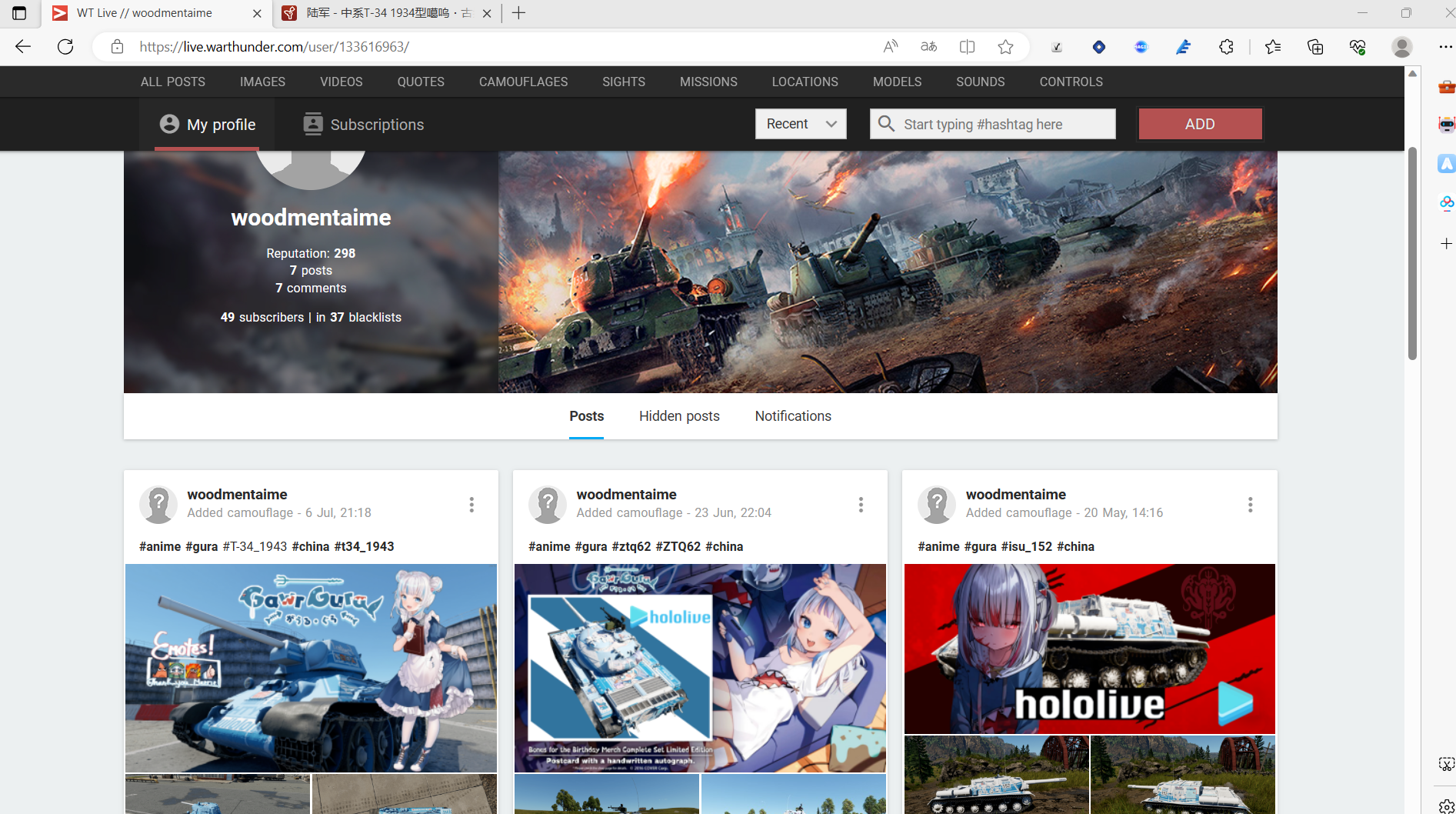Open browser Settings and more menu
1456x814 pixels.
click(1445, 47)
